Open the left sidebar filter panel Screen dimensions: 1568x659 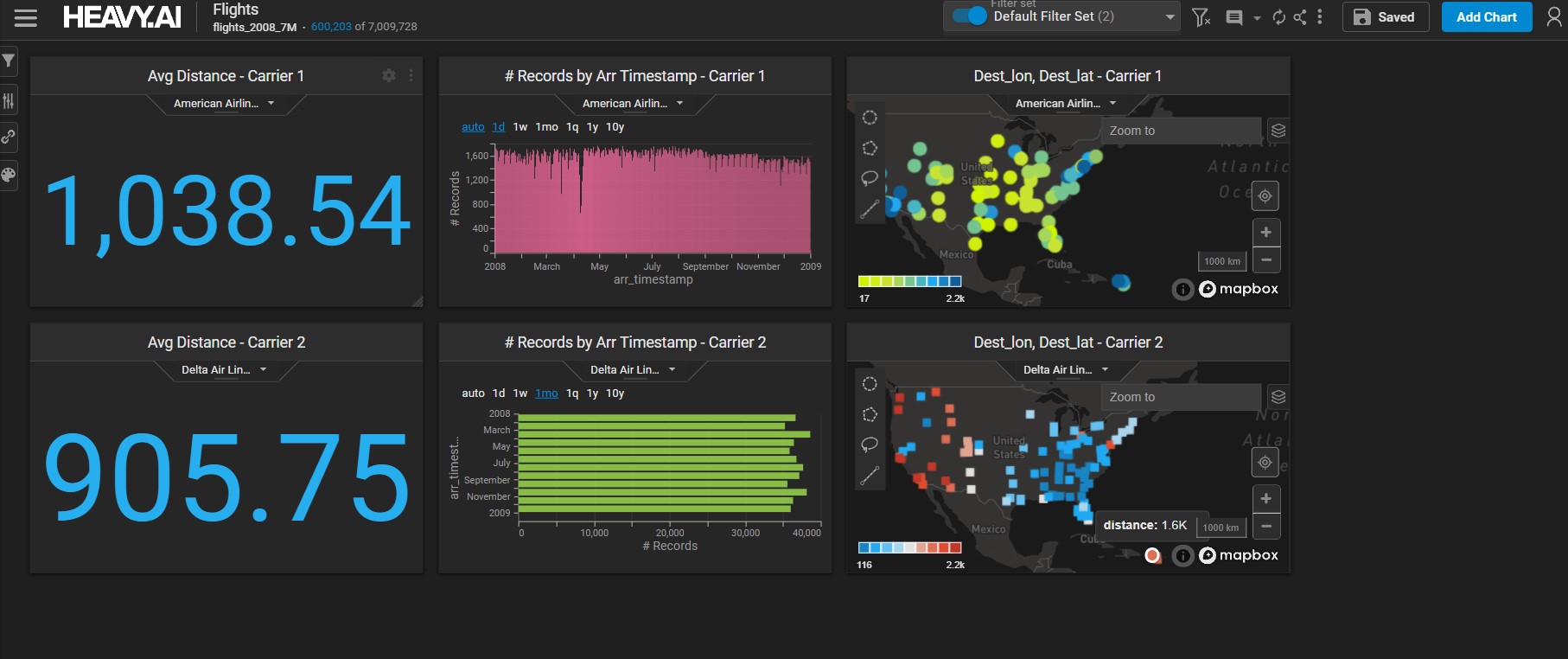pos(9,61)
